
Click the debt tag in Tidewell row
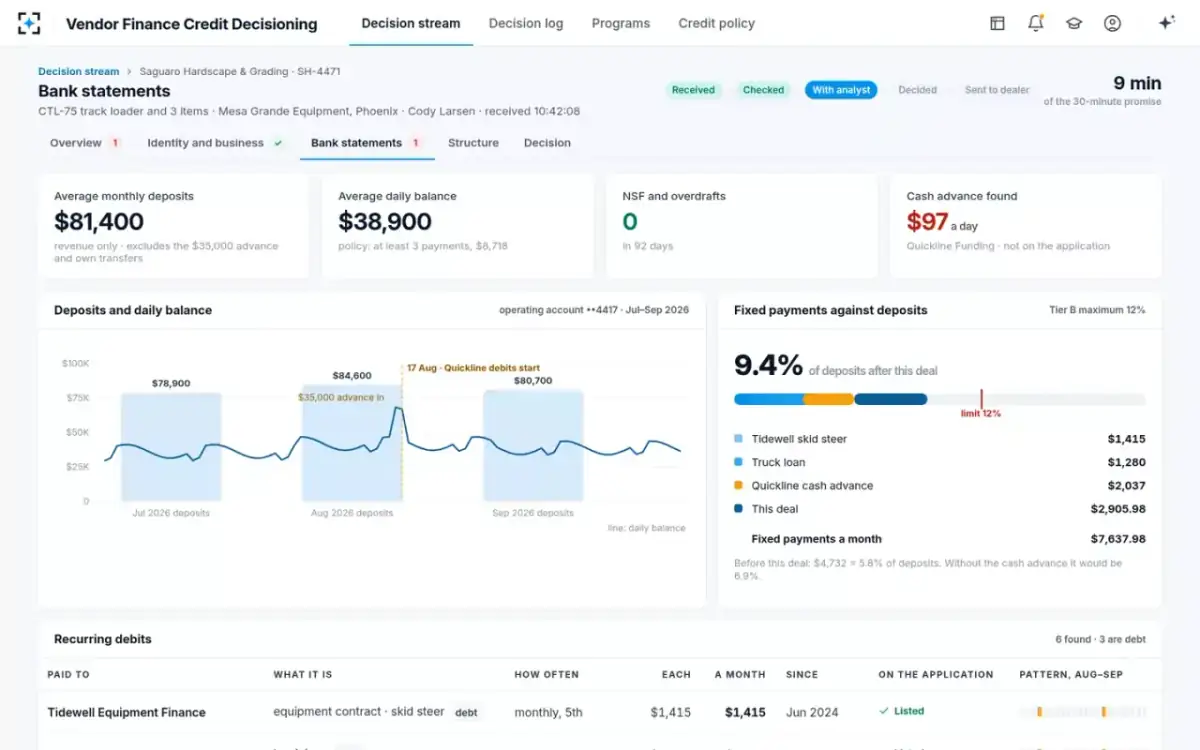pos(466,713)
